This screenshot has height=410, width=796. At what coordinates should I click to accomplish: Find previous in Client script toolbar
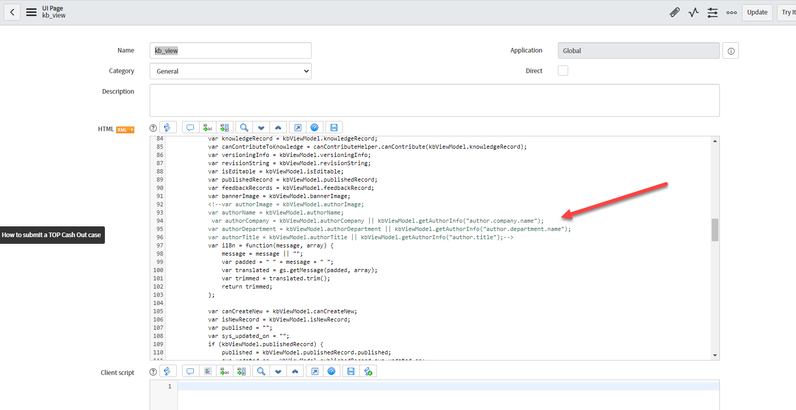[x=294, y=372]
